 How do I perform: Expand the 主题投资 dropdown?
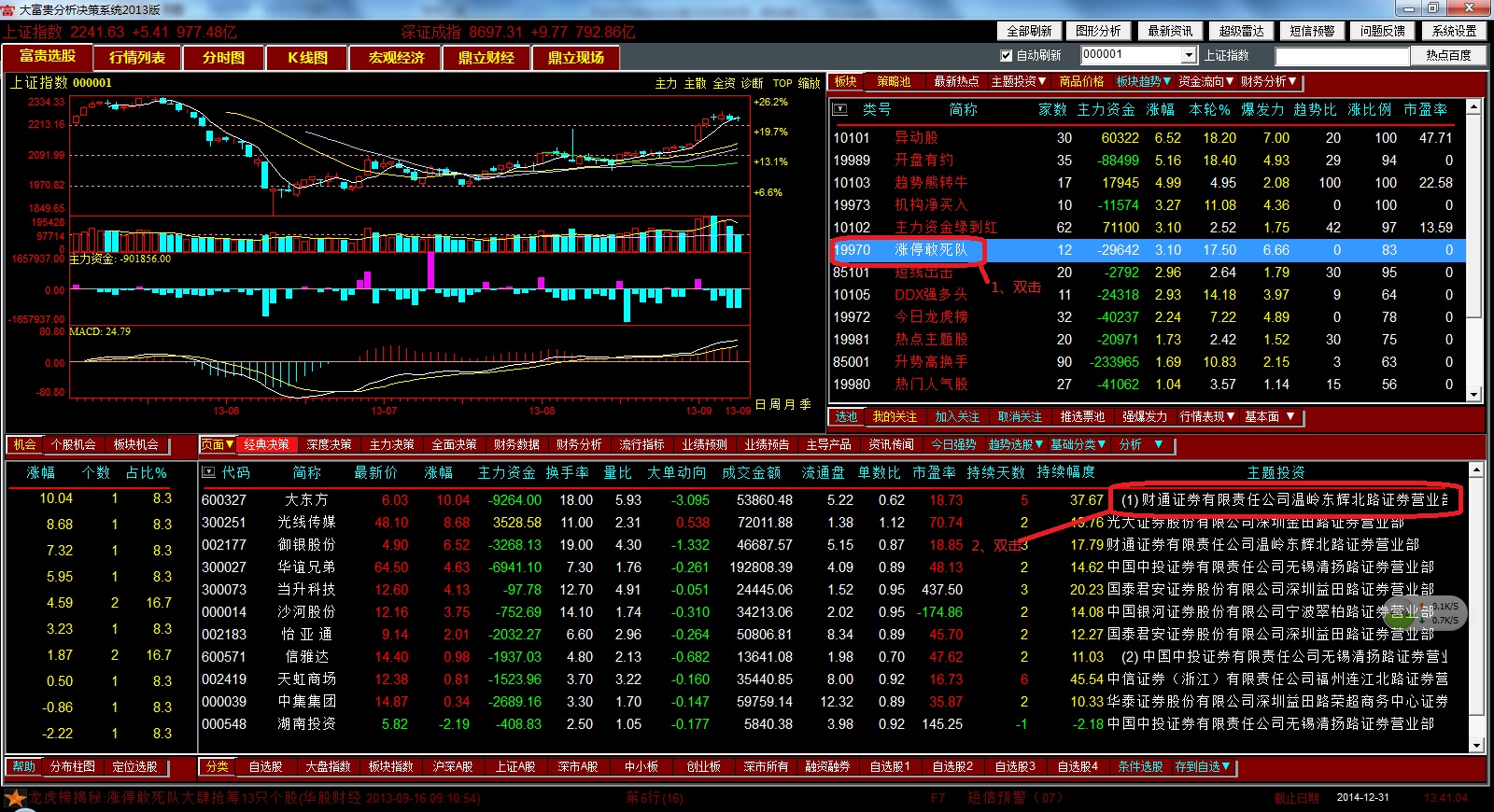[1019, 82]
